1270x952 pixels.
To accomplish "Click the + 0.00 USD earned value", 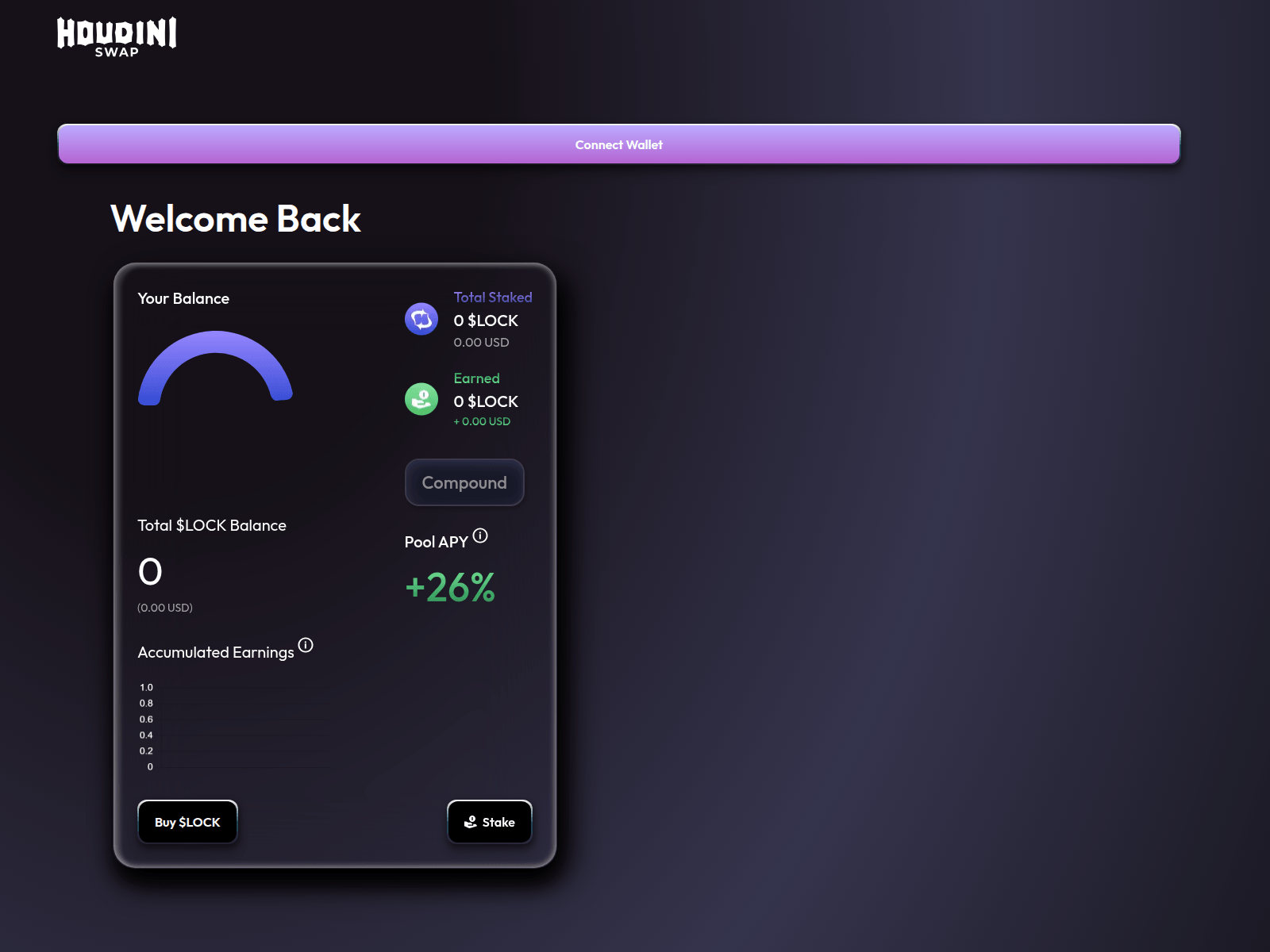I will 482,421.
